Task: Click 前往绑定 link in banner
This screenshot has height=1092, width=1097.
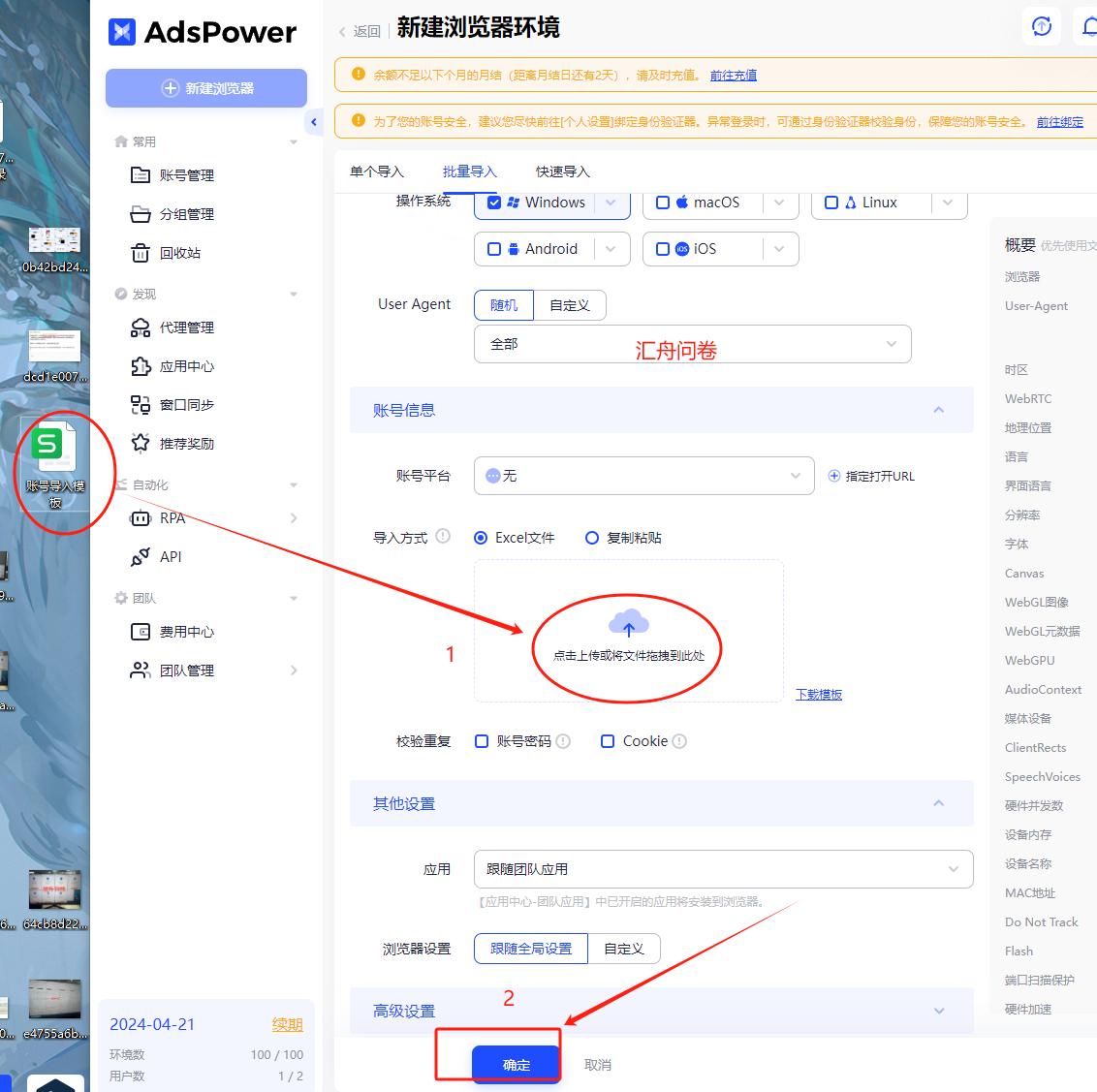Action: (1060, 122)
